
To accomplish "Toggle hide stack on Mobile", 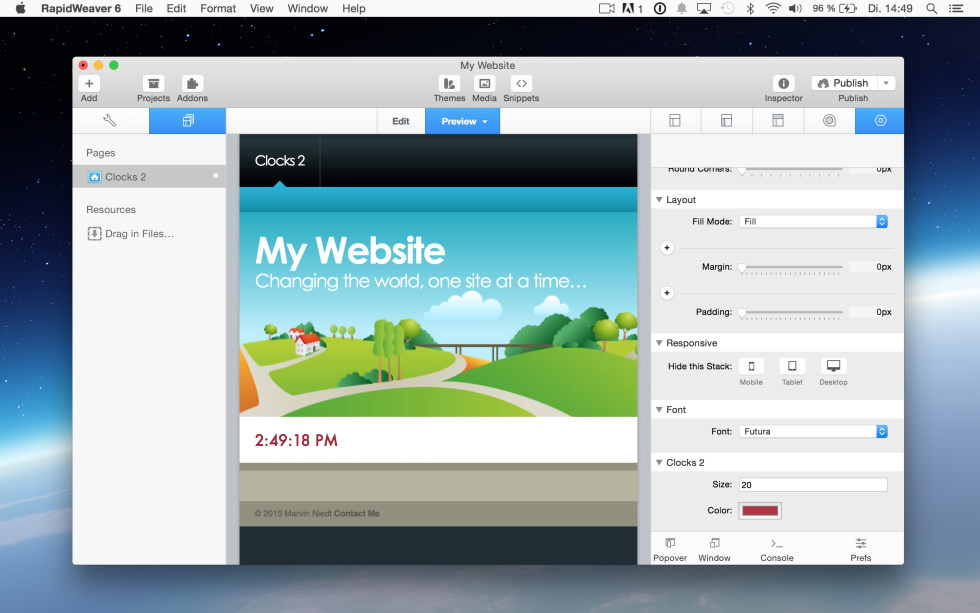I will (751, 366).
